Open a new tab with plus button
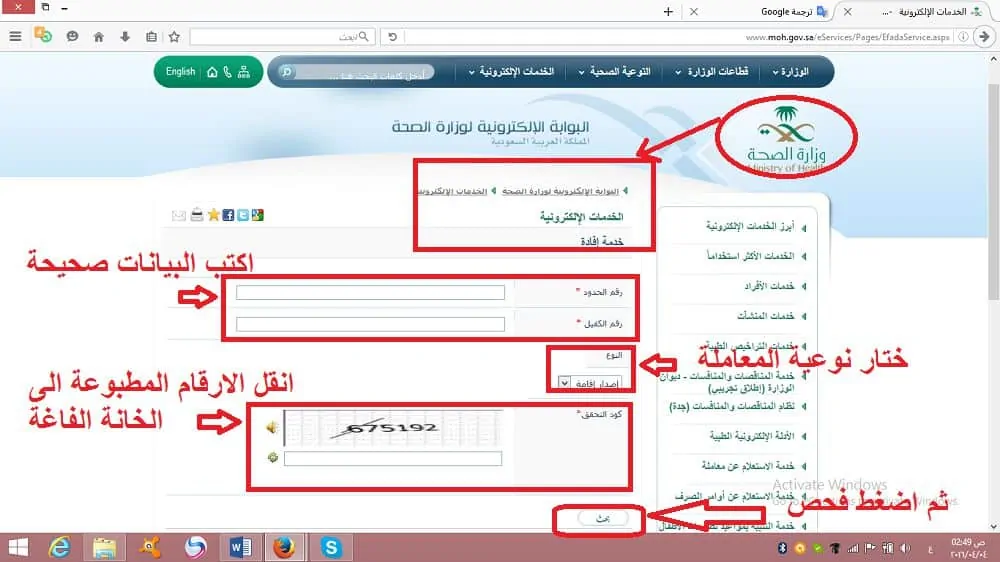Viewport: 1000px width, 562px height. (x=668, y=11)
